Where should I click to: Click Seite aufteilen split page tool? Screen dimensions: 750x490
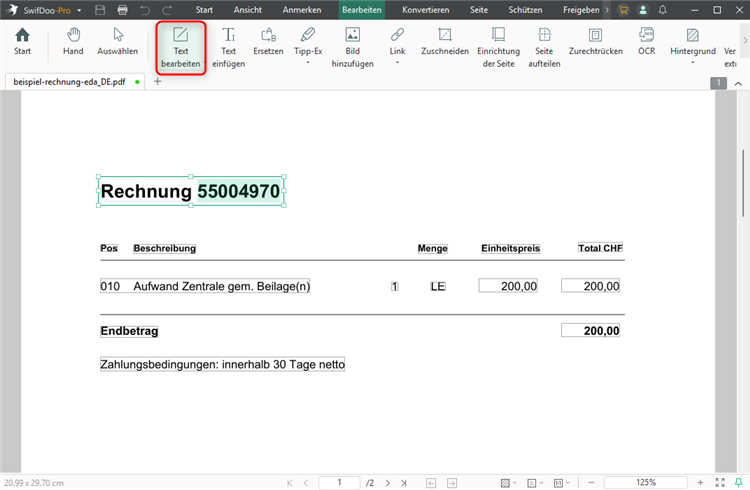[544, 47]
